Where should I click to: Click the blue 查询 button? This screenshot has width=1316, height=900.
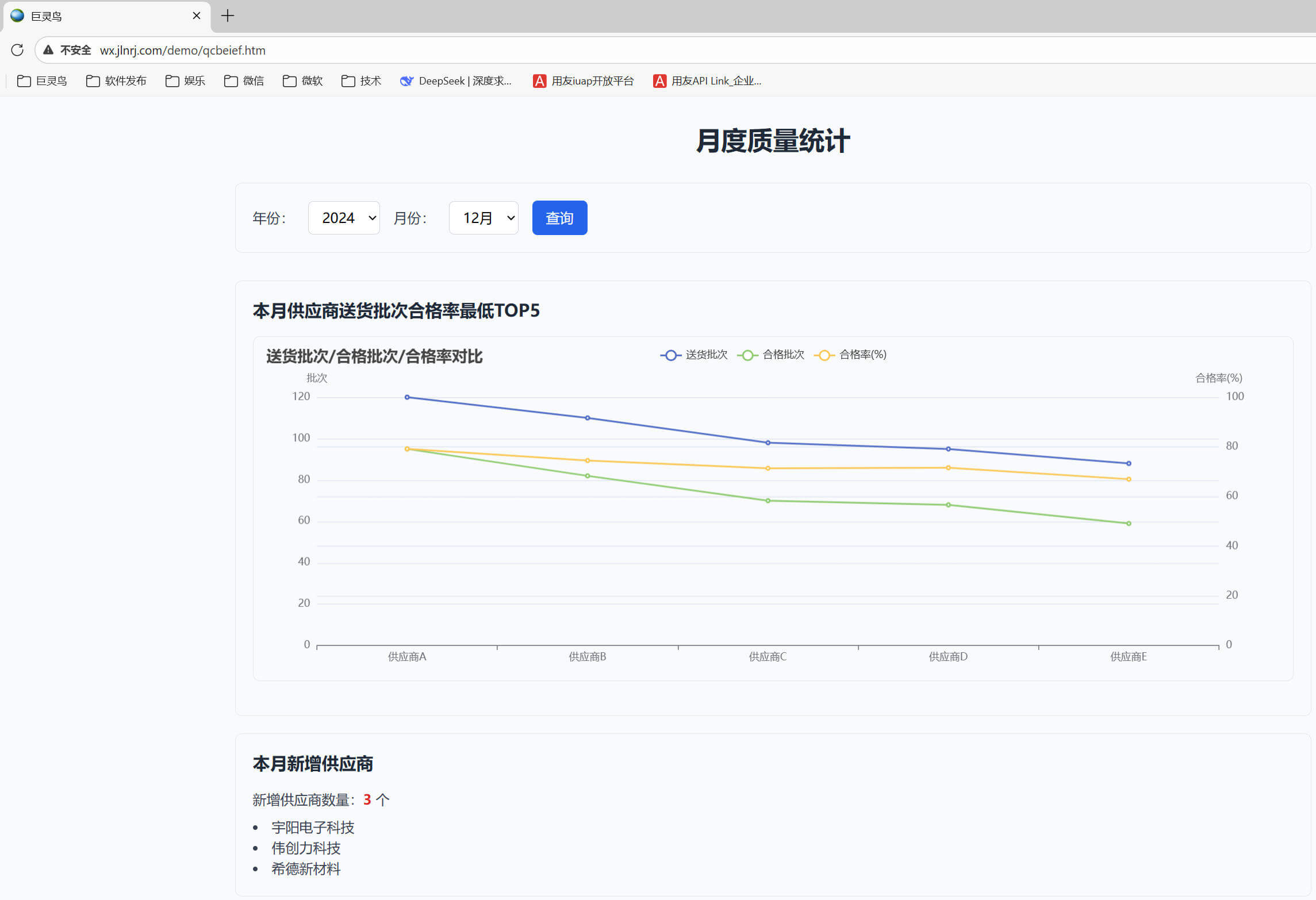click(559, 218)
